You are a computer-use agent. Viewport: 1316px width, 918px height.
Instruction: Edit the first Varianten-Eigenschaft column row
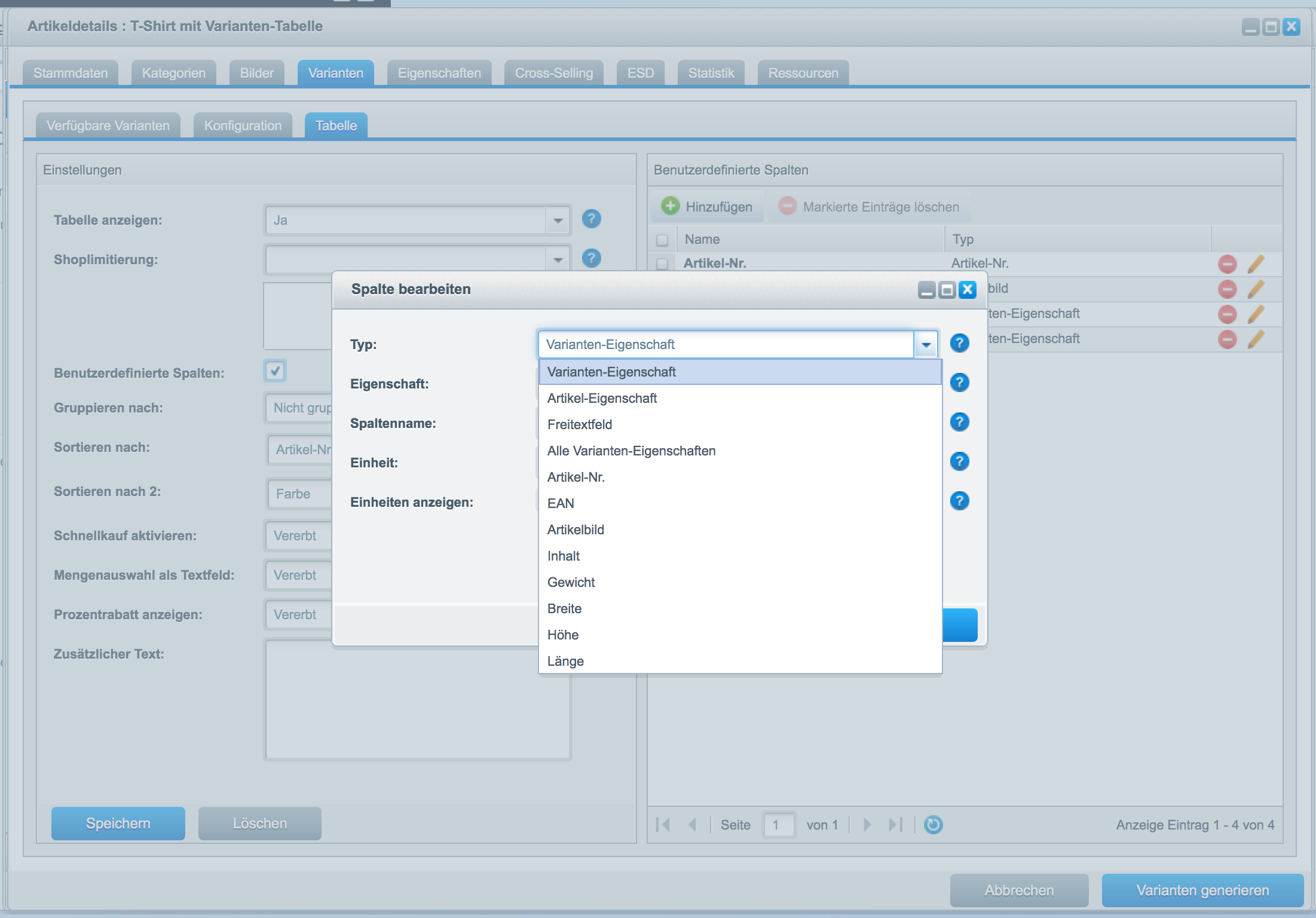click(1256, 314)
